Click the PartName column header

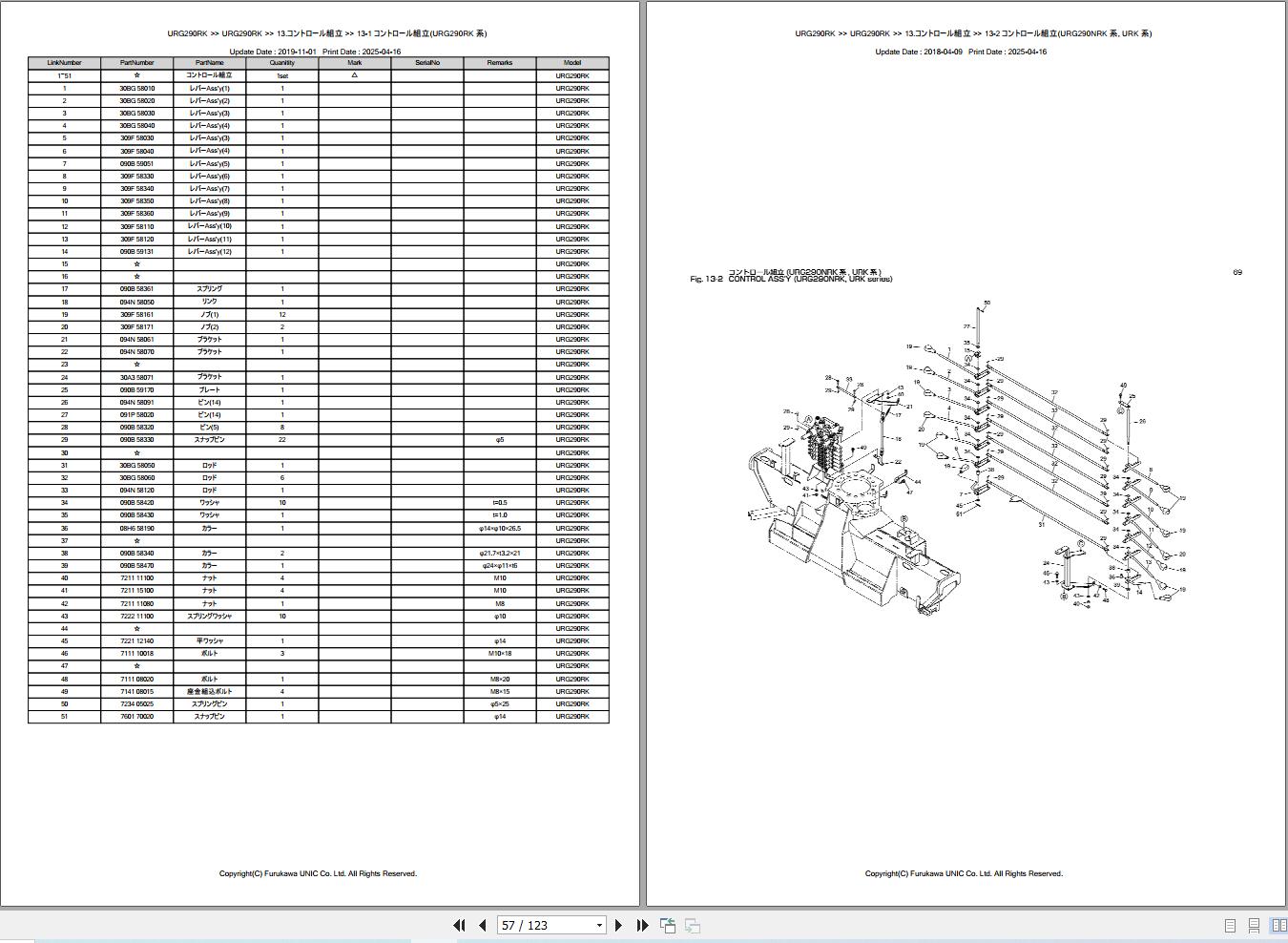209,63
